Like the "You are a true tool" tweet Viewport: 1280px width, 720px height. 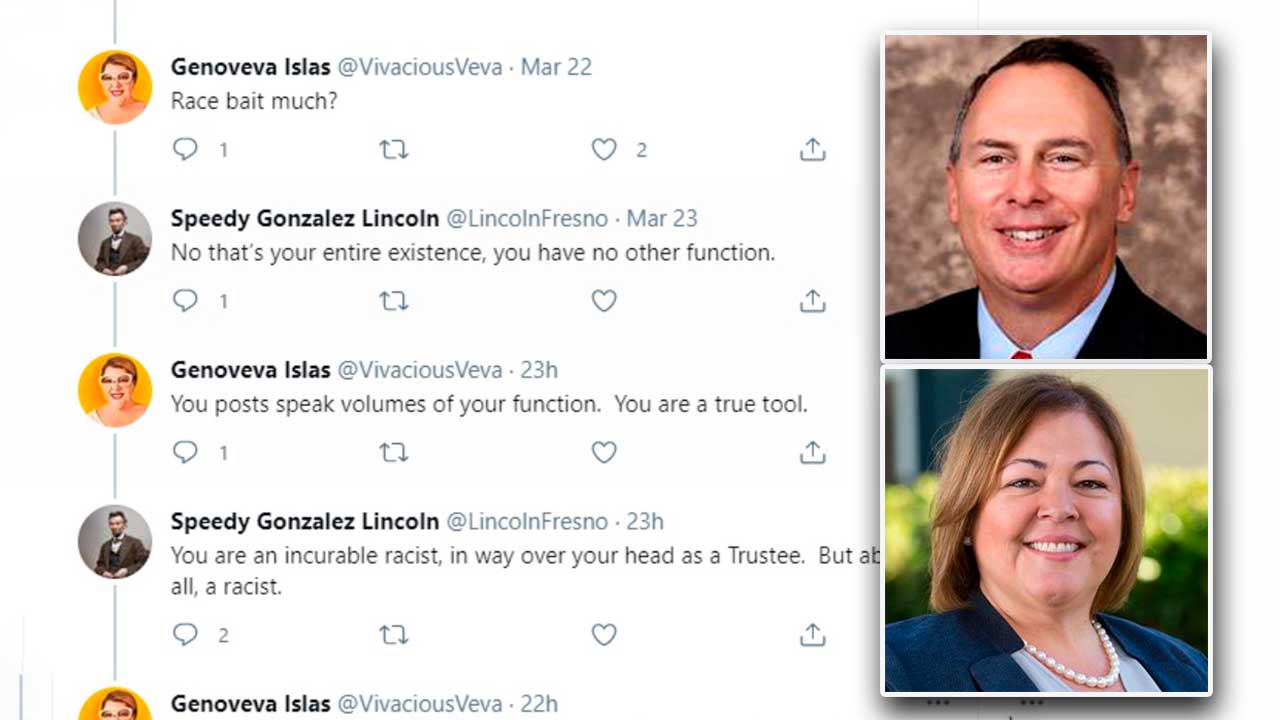pyautogui.click(x=604, y=452)
